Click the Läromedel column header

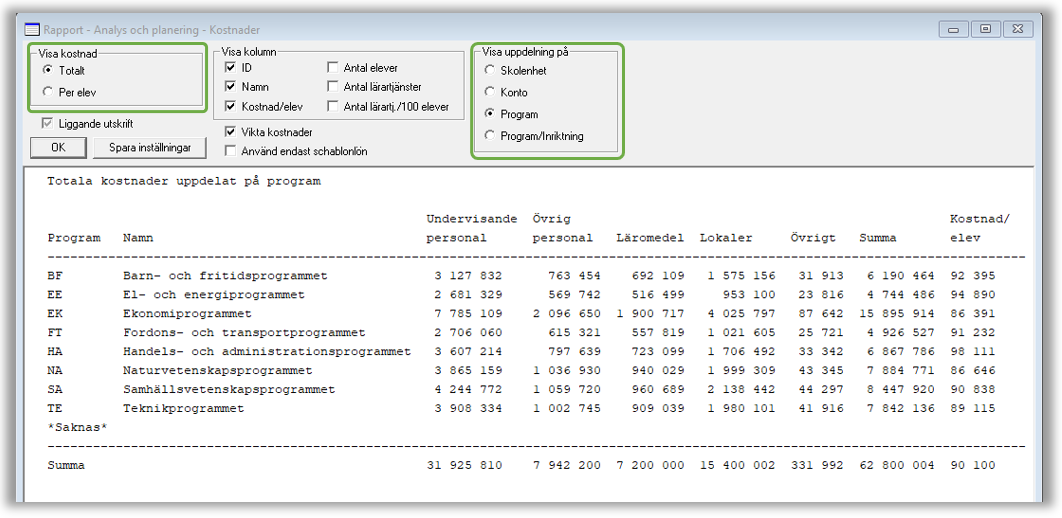pyautogui.click(x=650, y=238)
